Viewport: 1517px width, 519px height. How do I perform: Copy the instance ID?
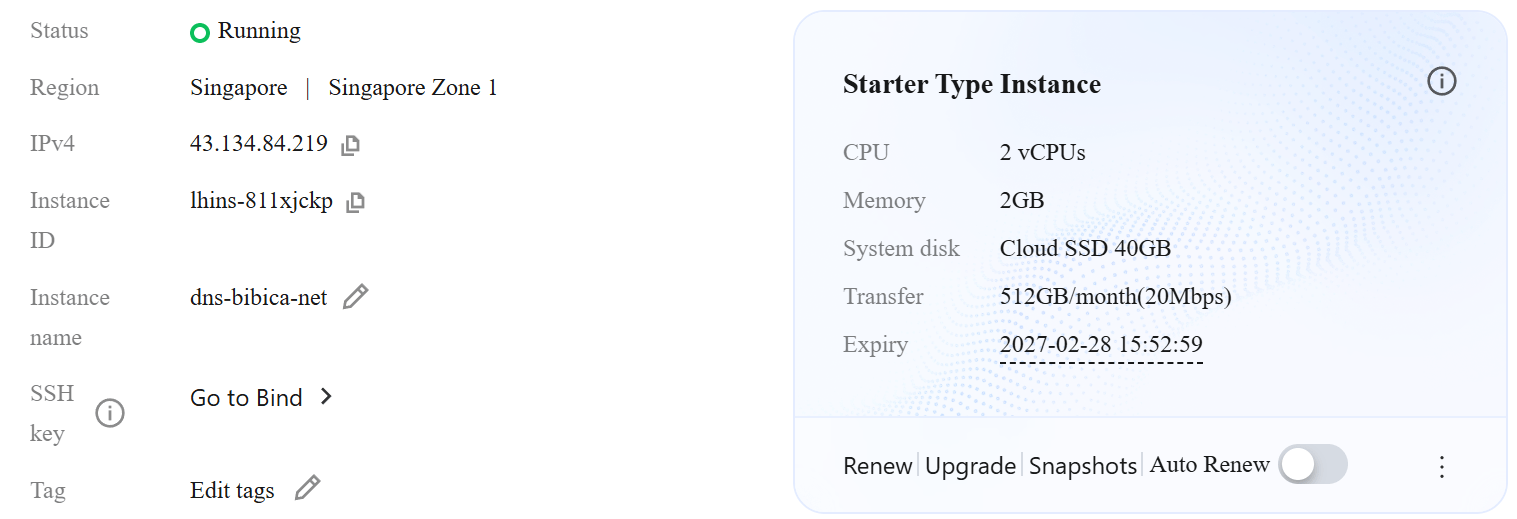click(355, 202)
